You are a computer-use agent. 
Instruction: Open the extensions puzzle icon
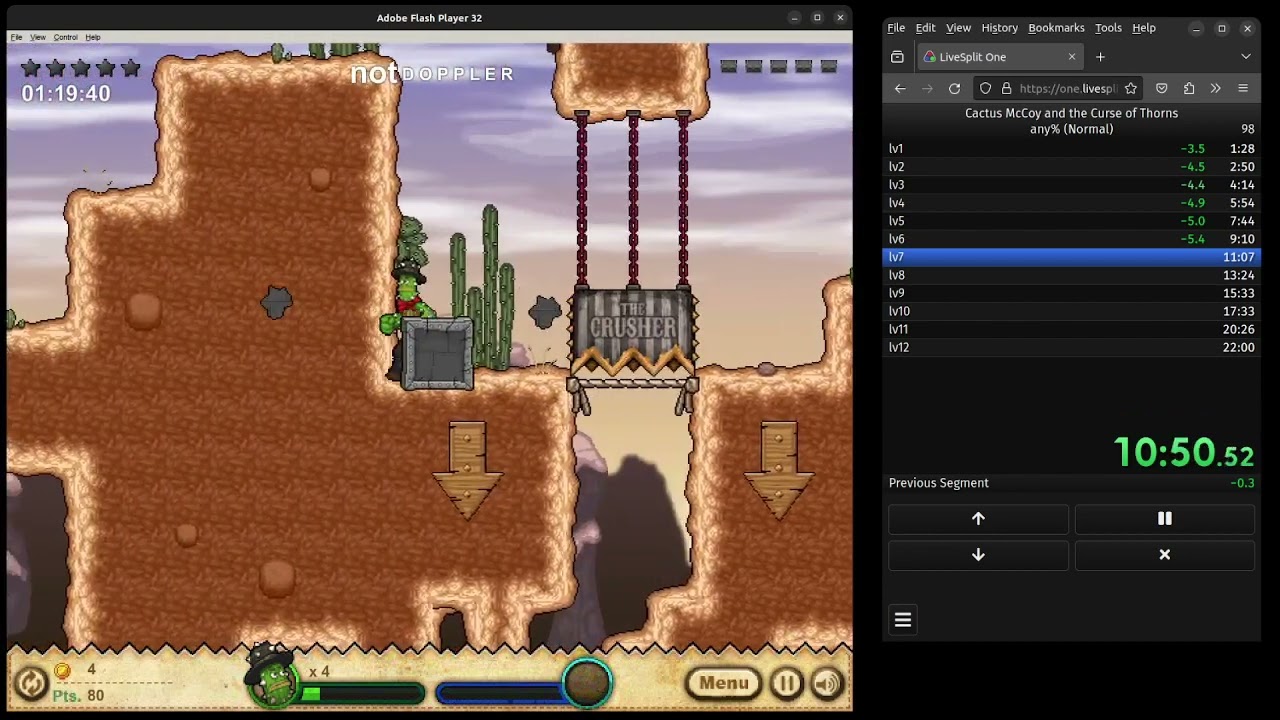1189,89
